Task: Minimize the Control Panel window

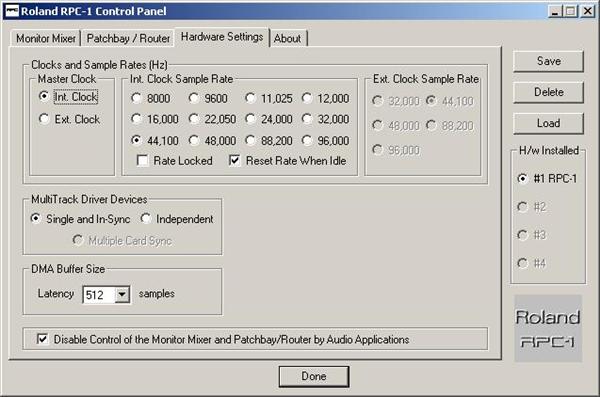Action: 554,11
